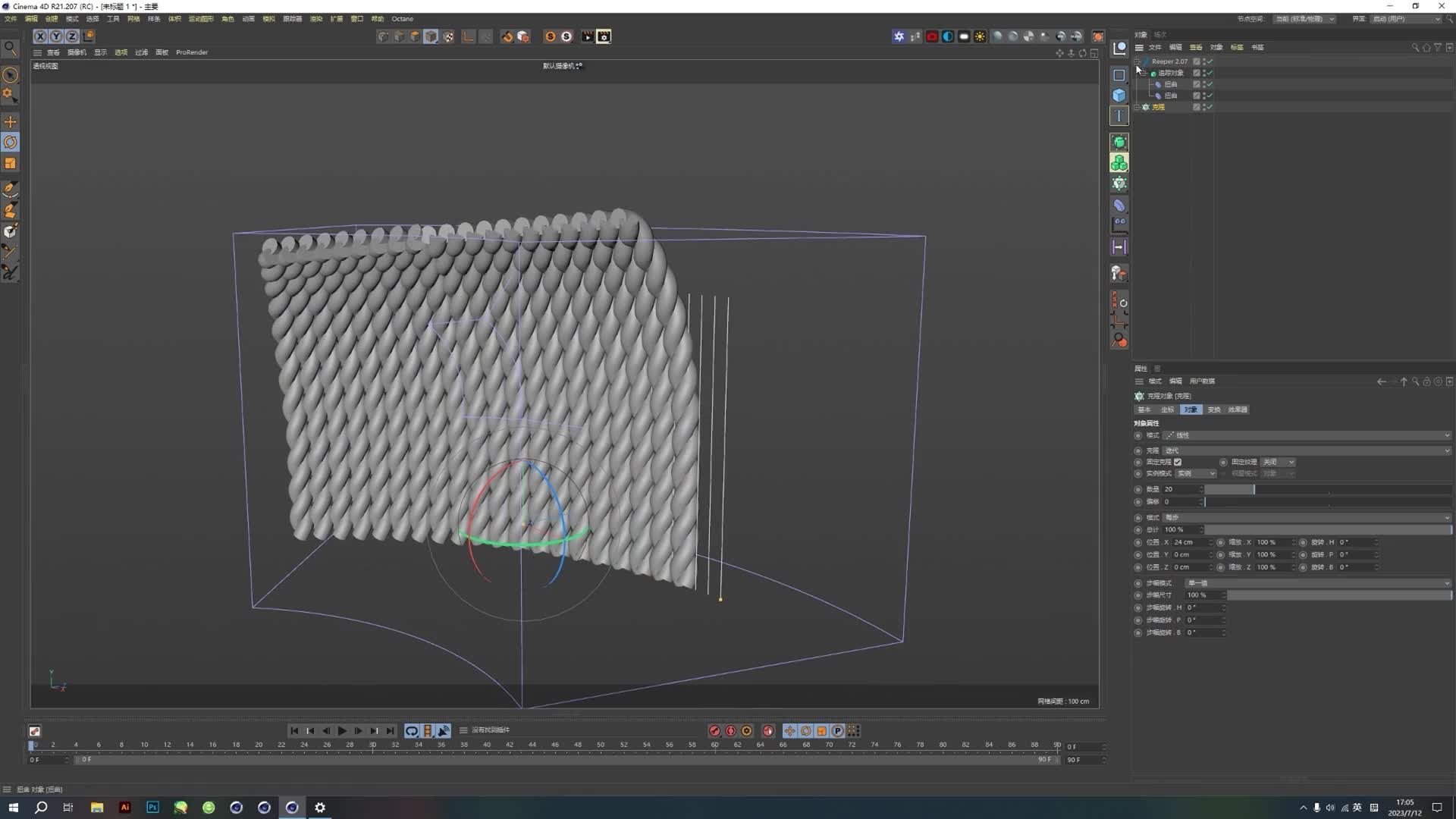Click the 标签 menu in object manager
The image size is (1456, 819).
pyautogui.click(x=1237, y=47)
